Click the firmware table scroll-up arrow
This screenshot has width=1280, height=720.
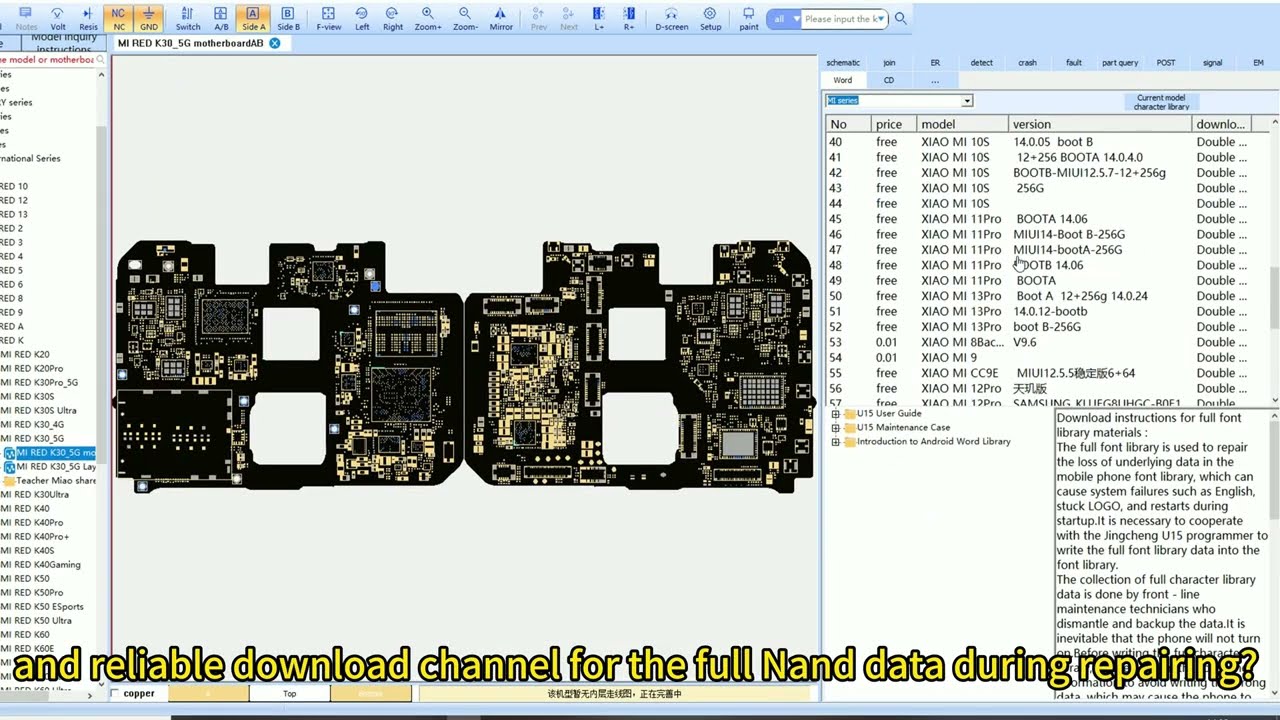pyautogui.click(x=1275, y=123)
